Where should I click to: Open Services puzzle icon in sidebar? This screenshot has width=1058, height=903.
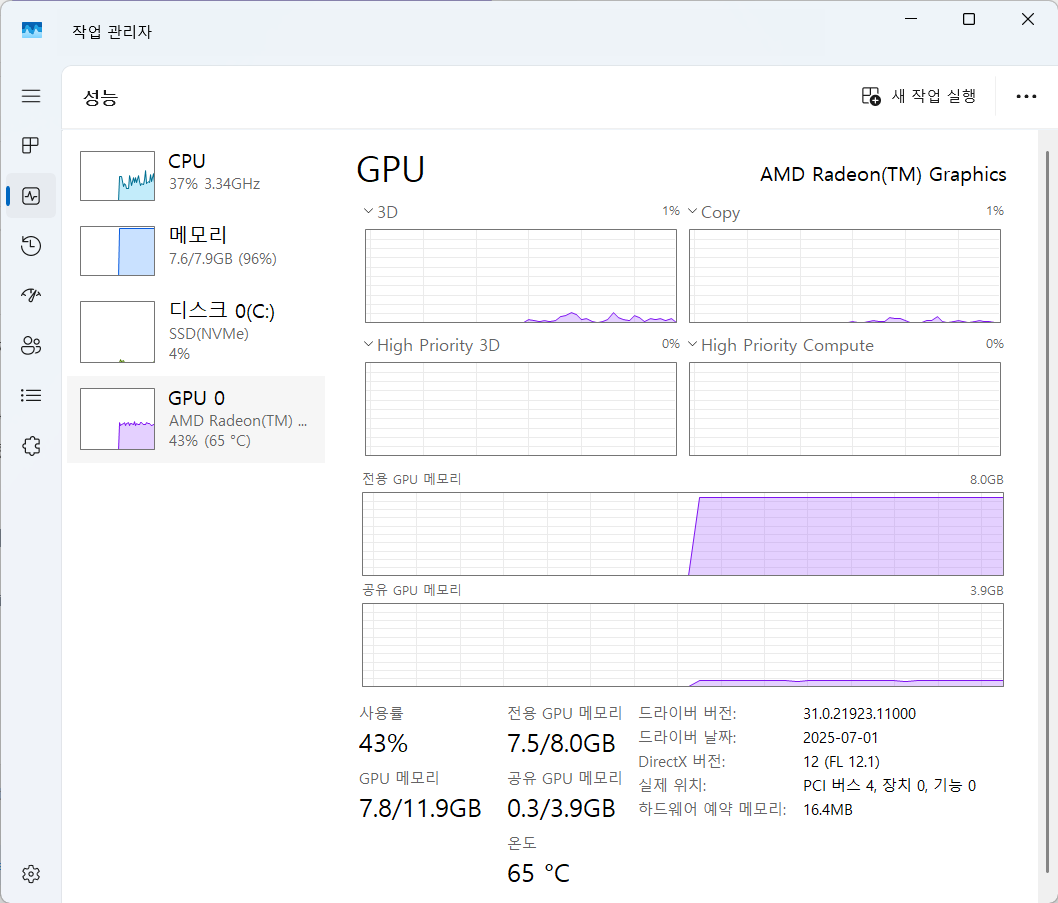tap(31, 445)
